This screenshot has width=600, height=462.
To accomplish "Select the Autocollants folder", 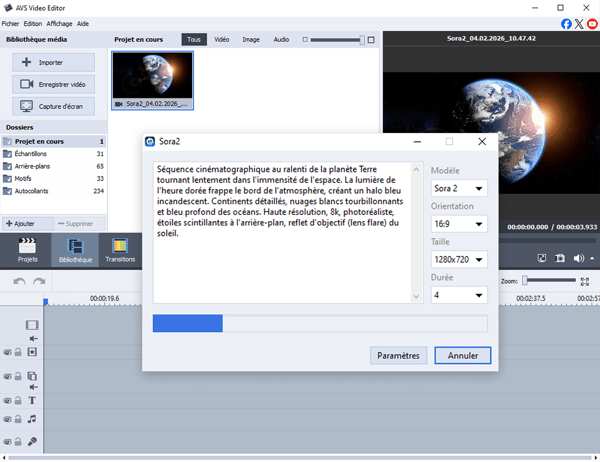I will point(53,191).
